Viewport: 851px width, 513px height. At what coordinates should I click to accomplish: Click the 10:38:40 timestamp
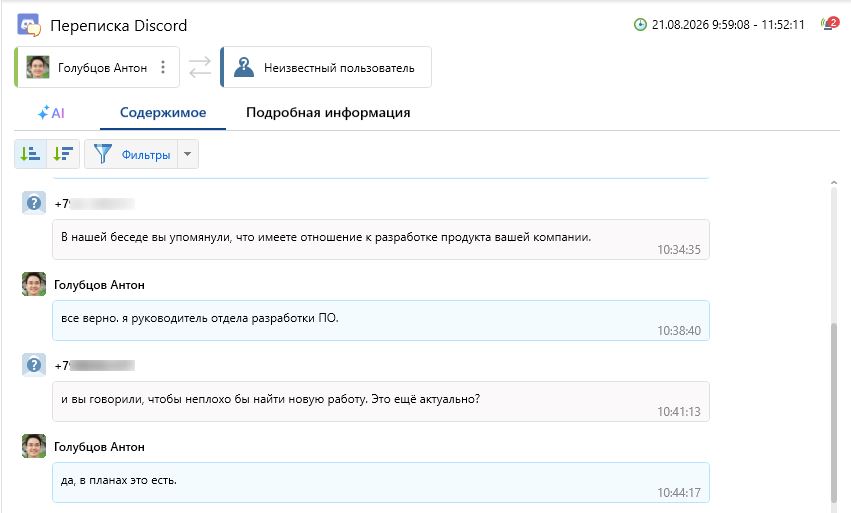[x=678, y=331]
